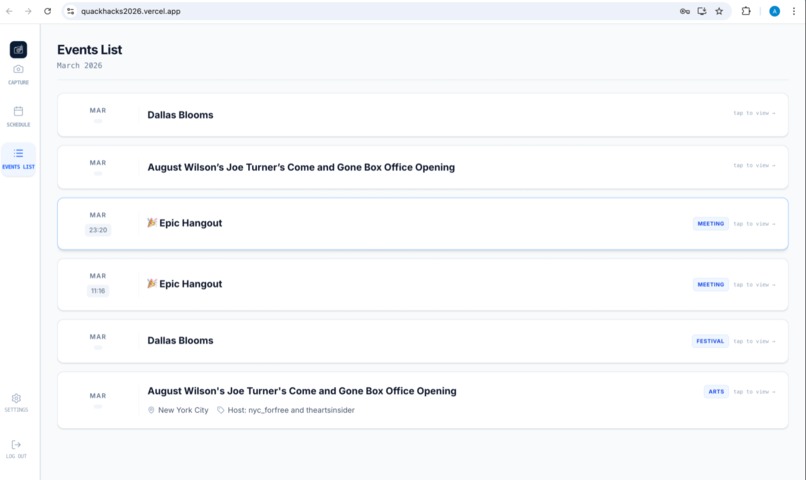Select the Events List icon in sidebar
The image size is (806, 480).
[x=18, y=153]
